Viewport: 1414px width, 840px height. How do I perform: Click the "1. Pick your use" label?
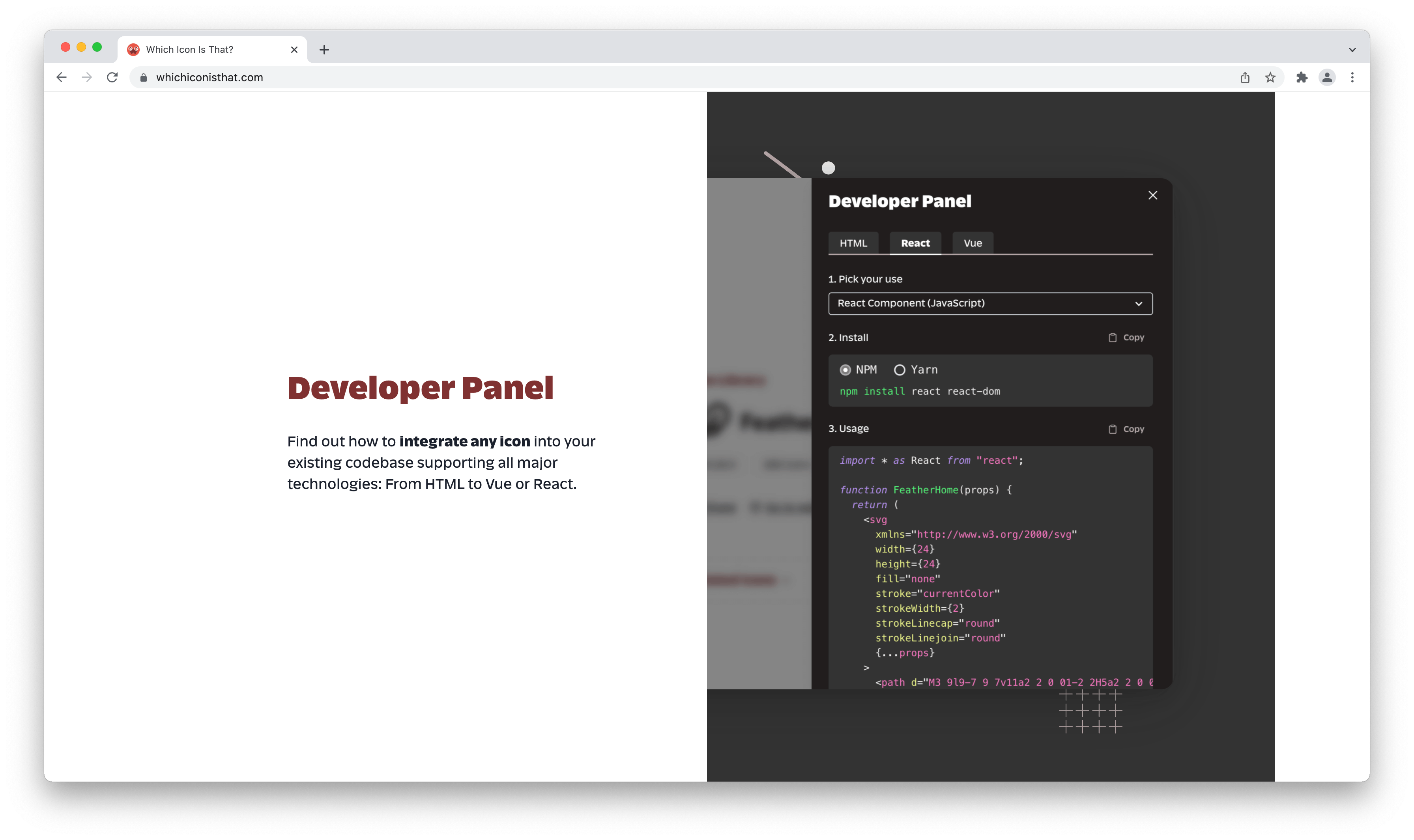[x=865, y=279]
